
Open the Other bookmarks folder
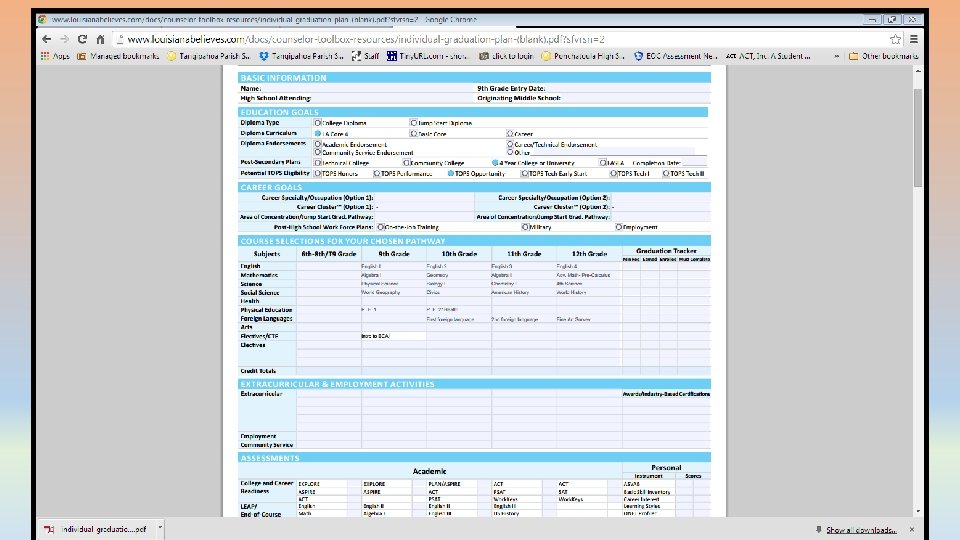coord(883,56)
